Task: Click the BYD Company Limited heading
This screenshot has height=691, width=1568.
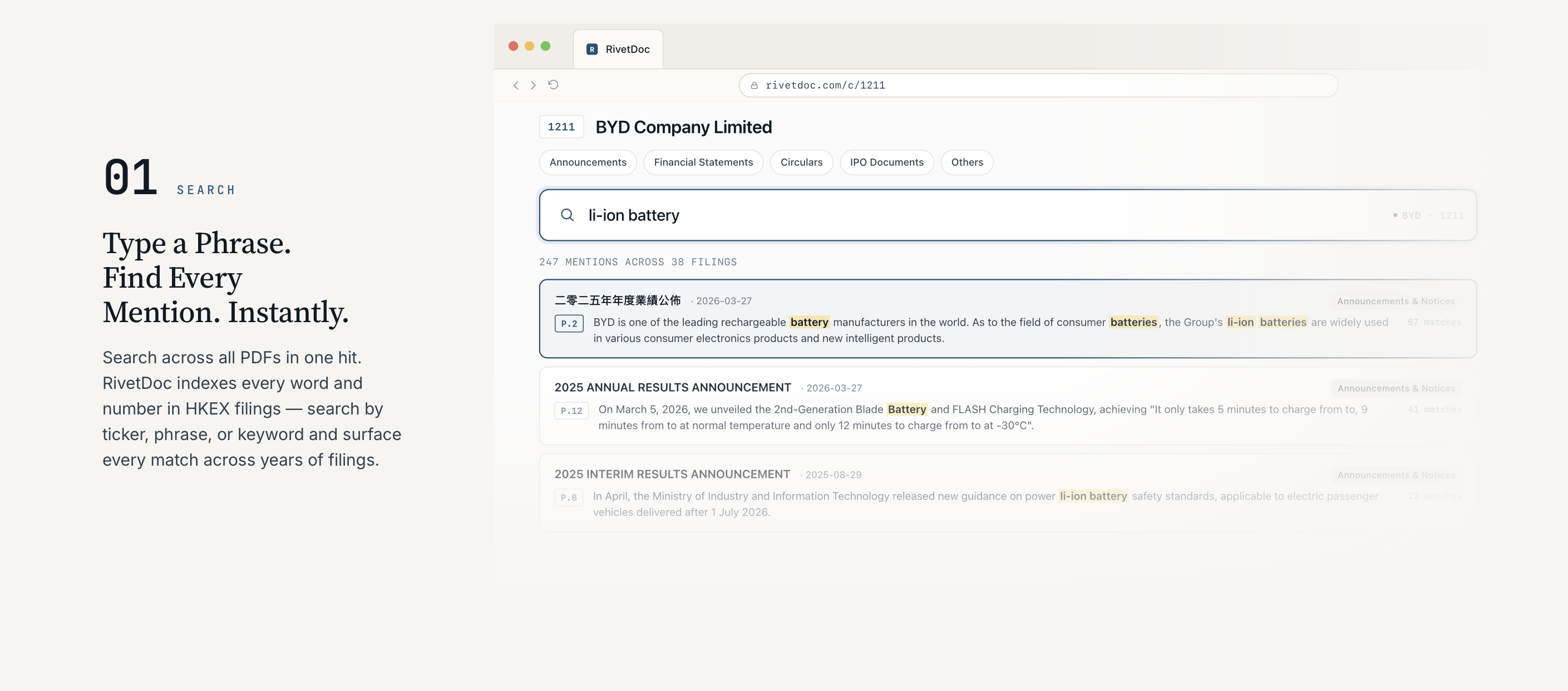Action: [683, 127]
